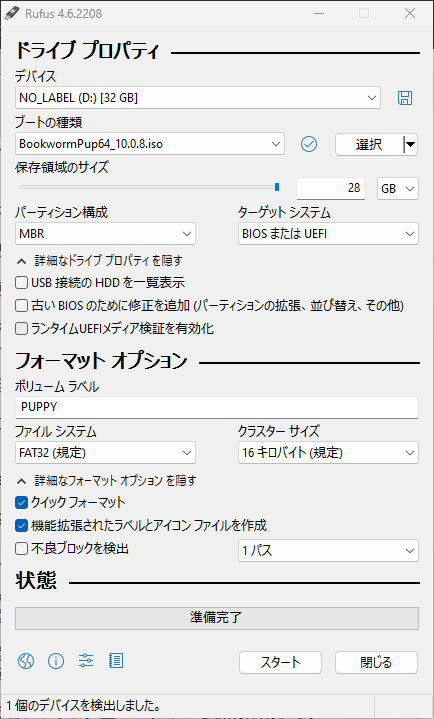Click the 選択 button

pyautogui.click(x=369, y=144)
